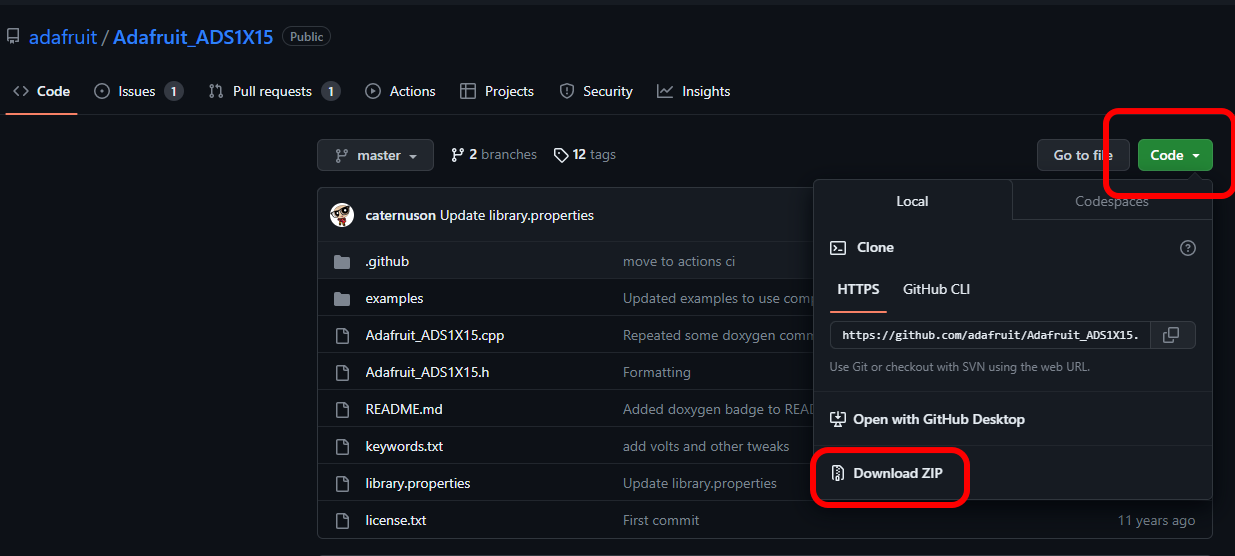Open the adafruit owner link
The width and height of the screenshot is (1235, 556).
(63, 37)
